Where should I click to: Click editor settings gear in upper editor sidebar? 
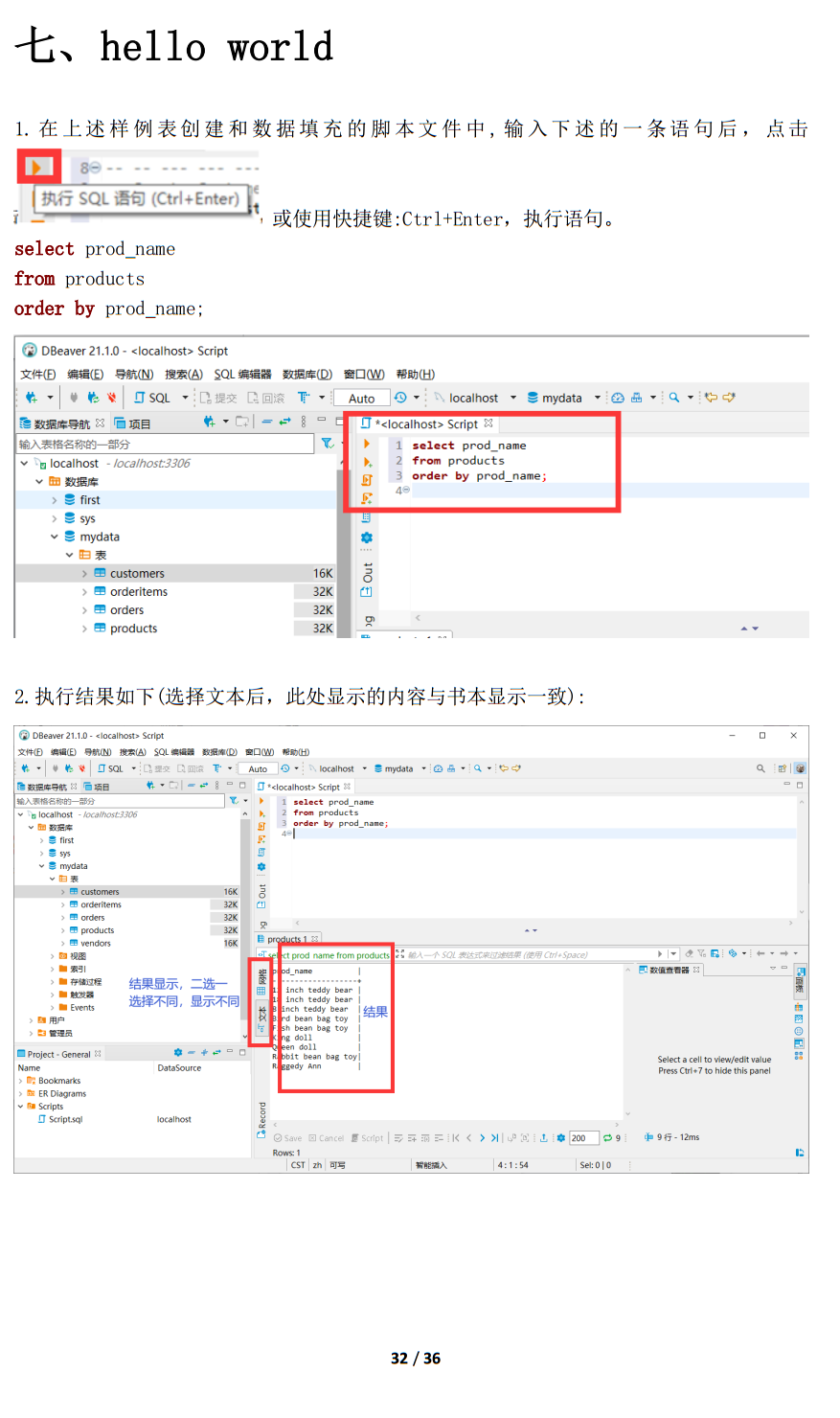(366, 537)
